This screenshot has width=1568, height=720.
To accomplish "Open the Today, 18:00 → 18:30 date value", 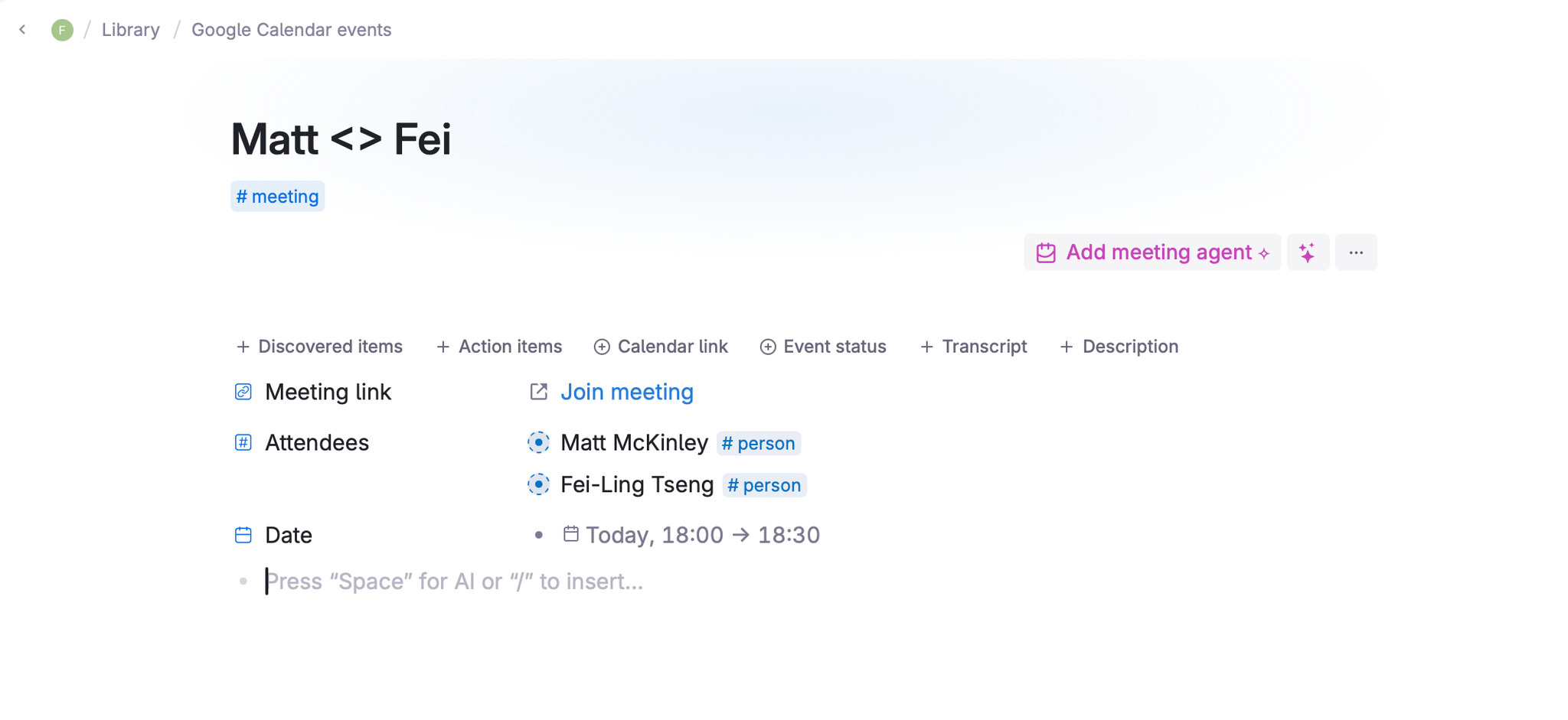I will 703,535.
